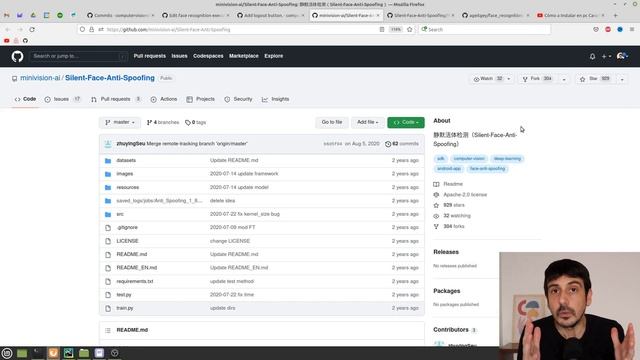Open the YouTube bookmark icon
The width and height of the screenshot is (640, 360).
point(7,40)
